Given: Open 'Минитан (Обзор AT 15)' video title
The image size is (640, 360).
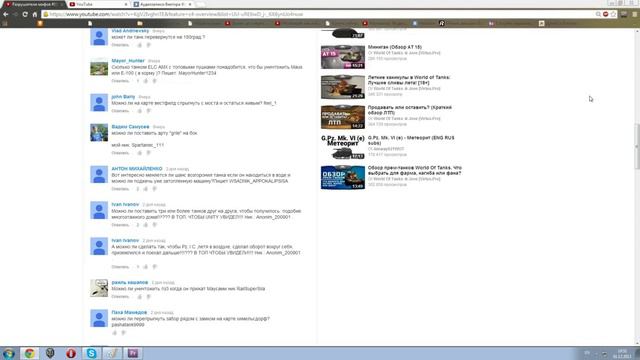Looking at the screenshot, I should [395, 47].
